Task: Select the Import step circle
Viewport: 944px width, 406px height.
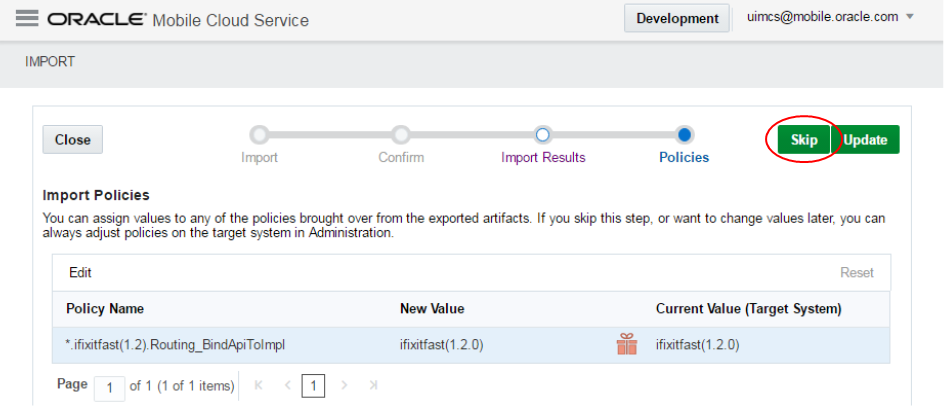Action: (x=259, y=135)
